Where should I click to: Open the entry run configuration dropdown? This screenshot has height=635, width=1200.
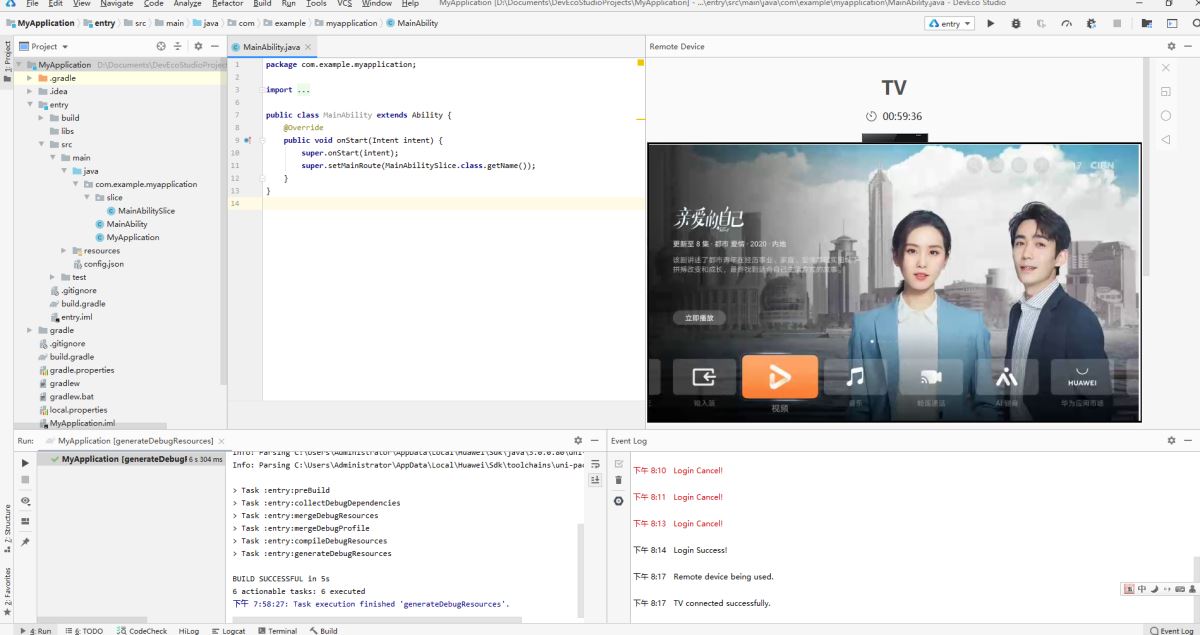point(949,23)
